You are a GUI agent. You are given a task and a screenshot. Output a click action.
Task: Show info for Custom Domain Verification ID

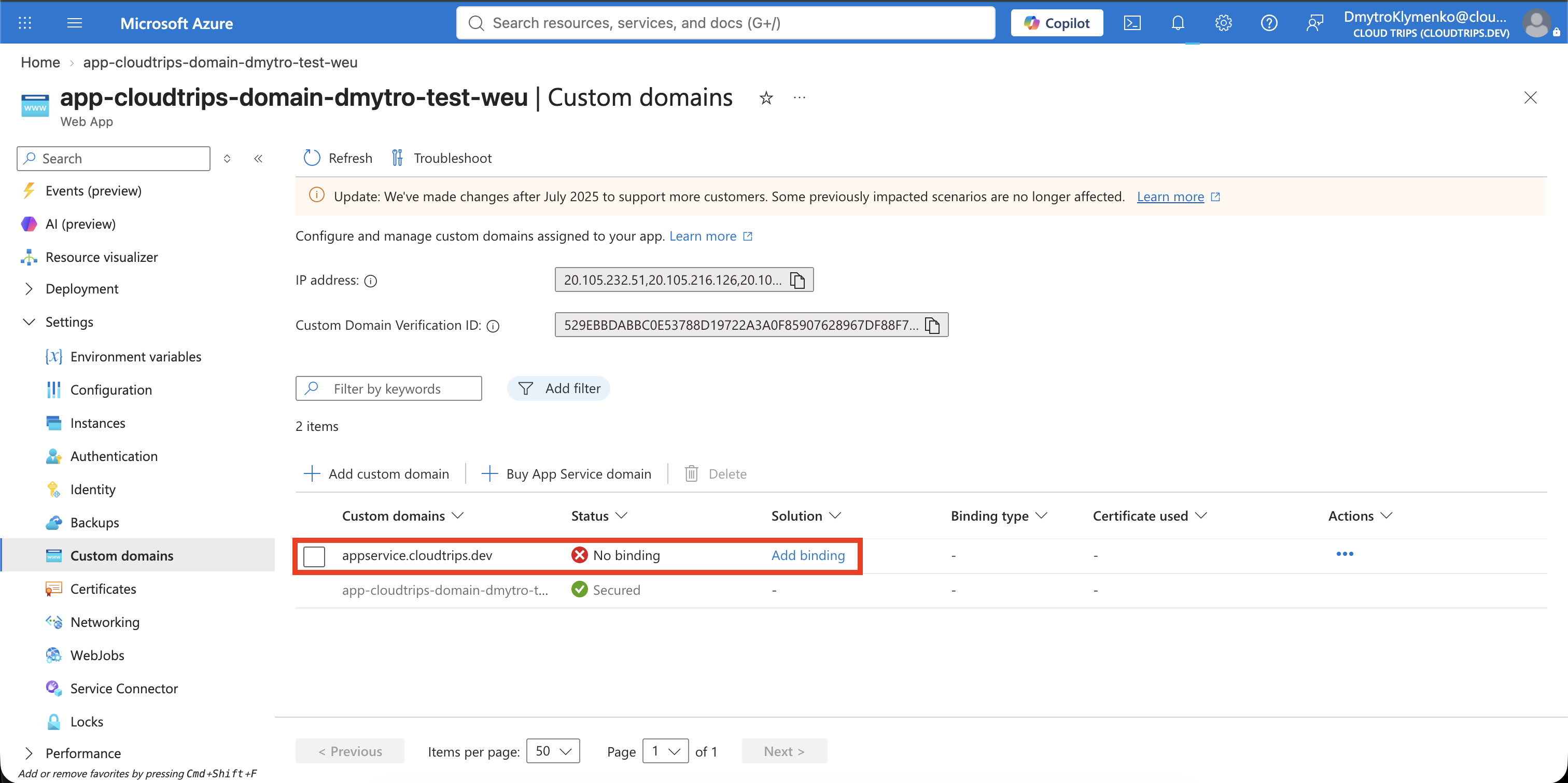(493, 326)
